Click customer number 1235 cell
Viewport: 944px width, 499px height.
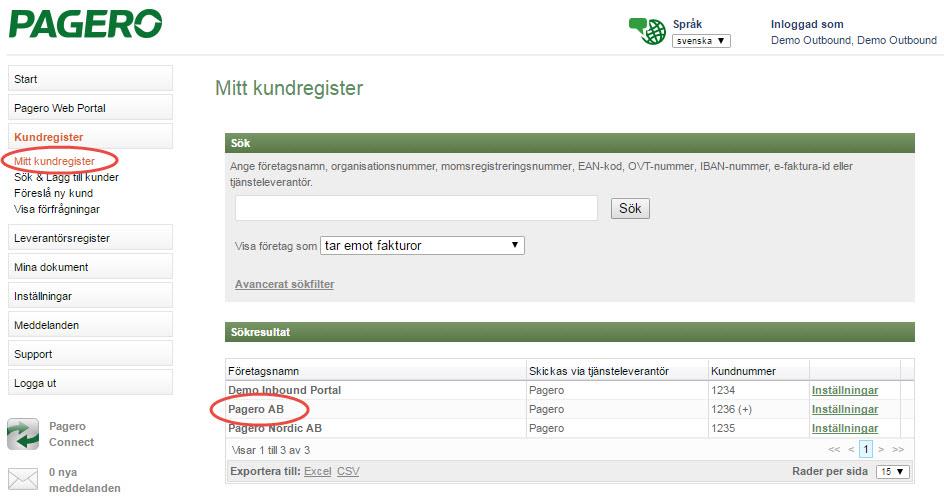(x=723, y=428)
